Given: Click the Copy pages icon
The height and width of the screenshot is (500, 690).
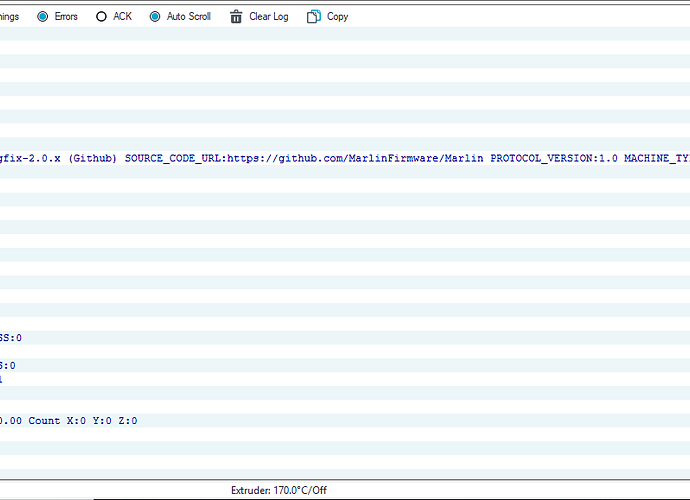Looking at the screenshot, I should (x=314, y=17).
